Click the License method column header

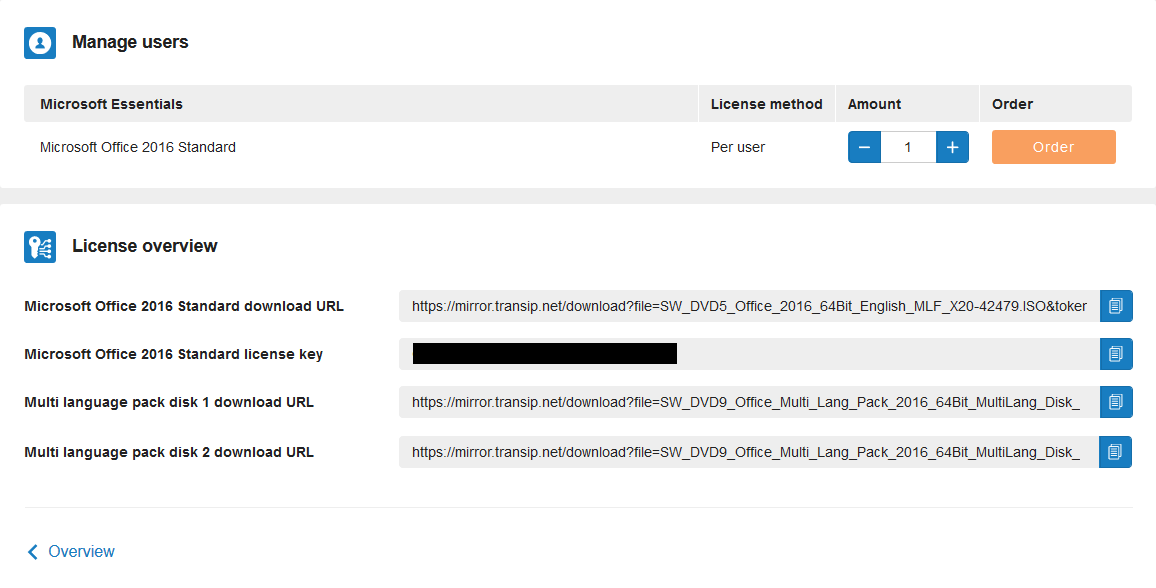click(x=766, y=105)
